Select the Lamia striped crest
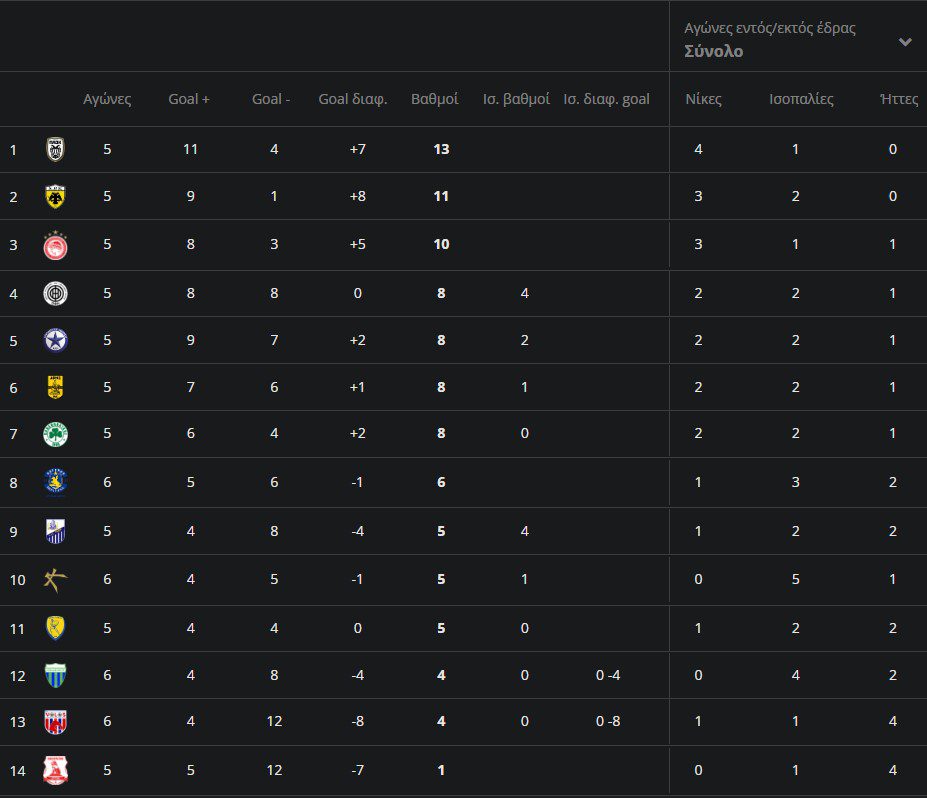Image resolution: width=927 pixels, height=798 pixels. [55, 531]
